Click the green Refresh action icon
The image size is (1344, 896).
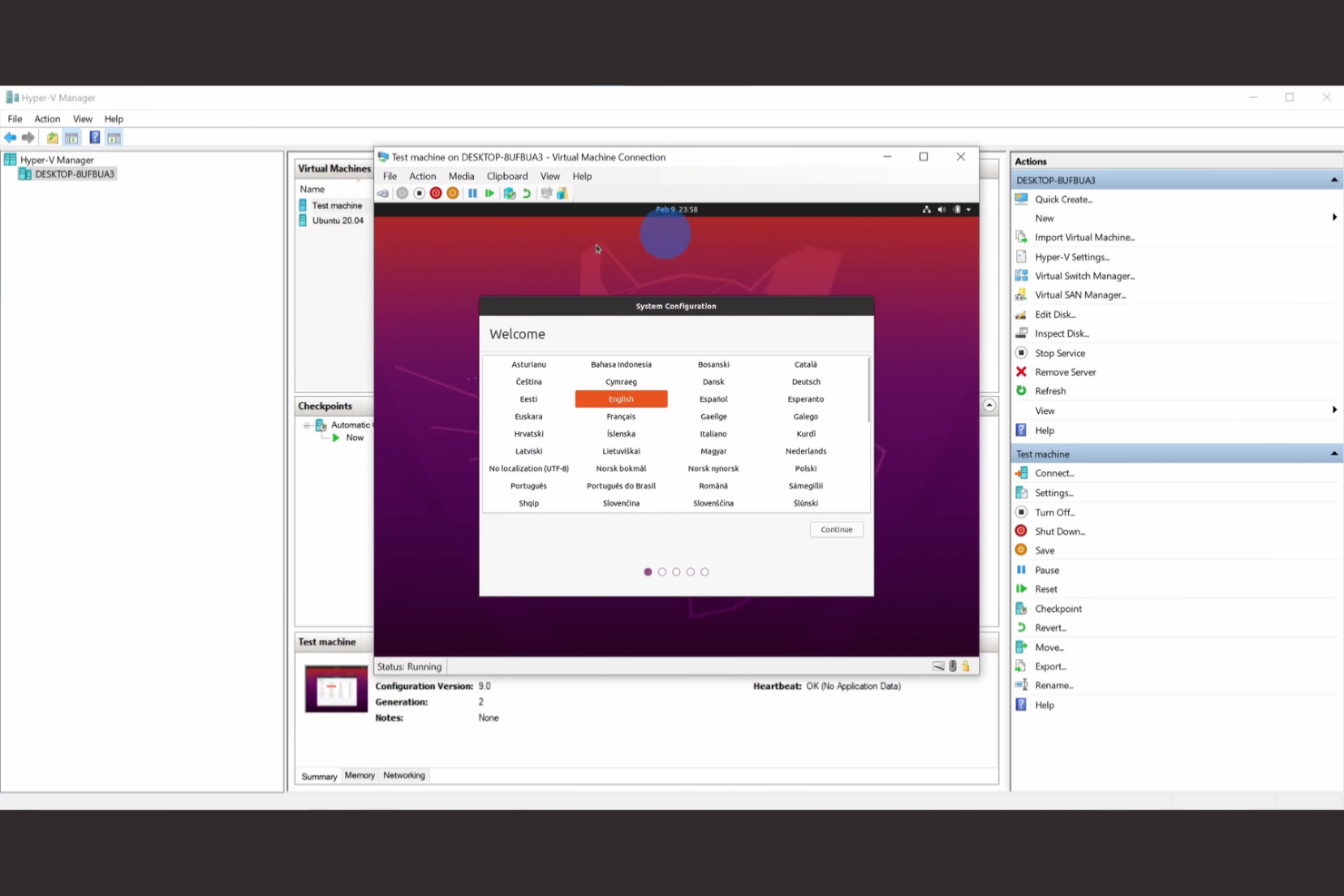pyautogui.click(x=1021, y=391)
